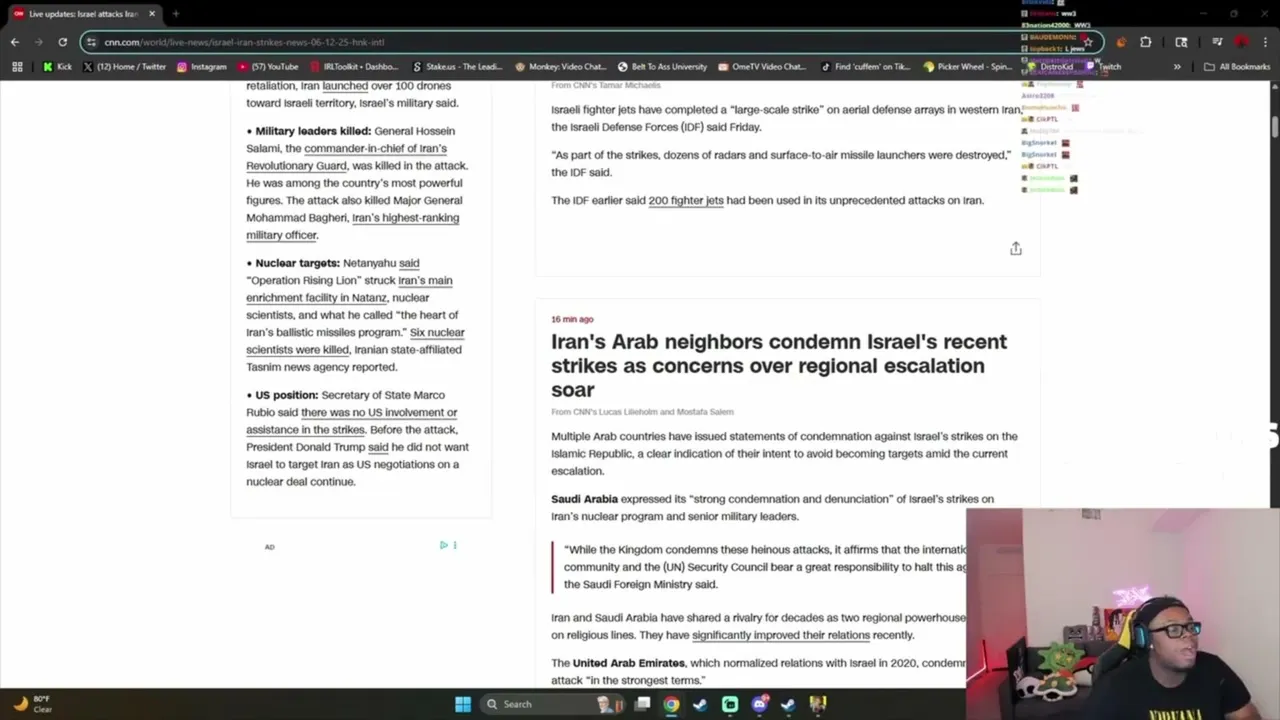Open the Extensions puzzle icon
Screen dimensions: 1280x720
pos(1146,42)
